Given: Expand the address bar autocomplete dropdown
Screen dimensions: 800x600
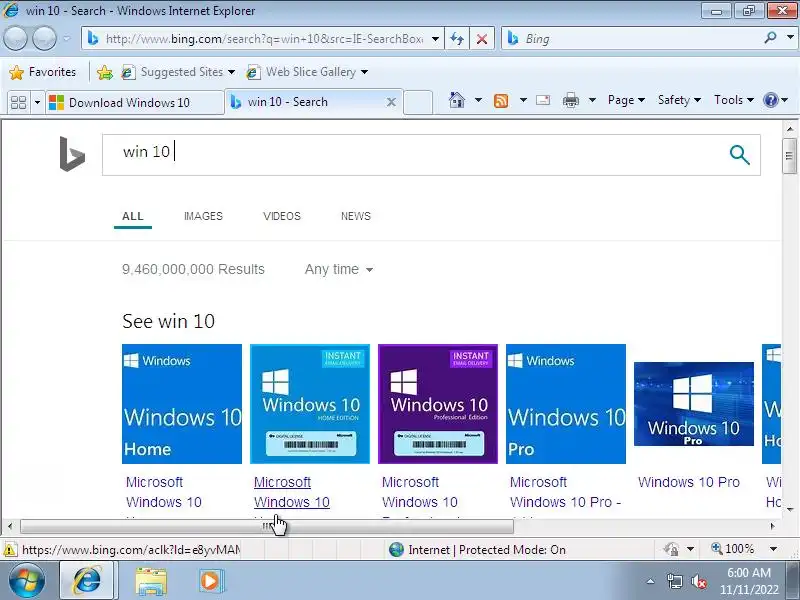Looking at the screenshot, I should [435, 39].
